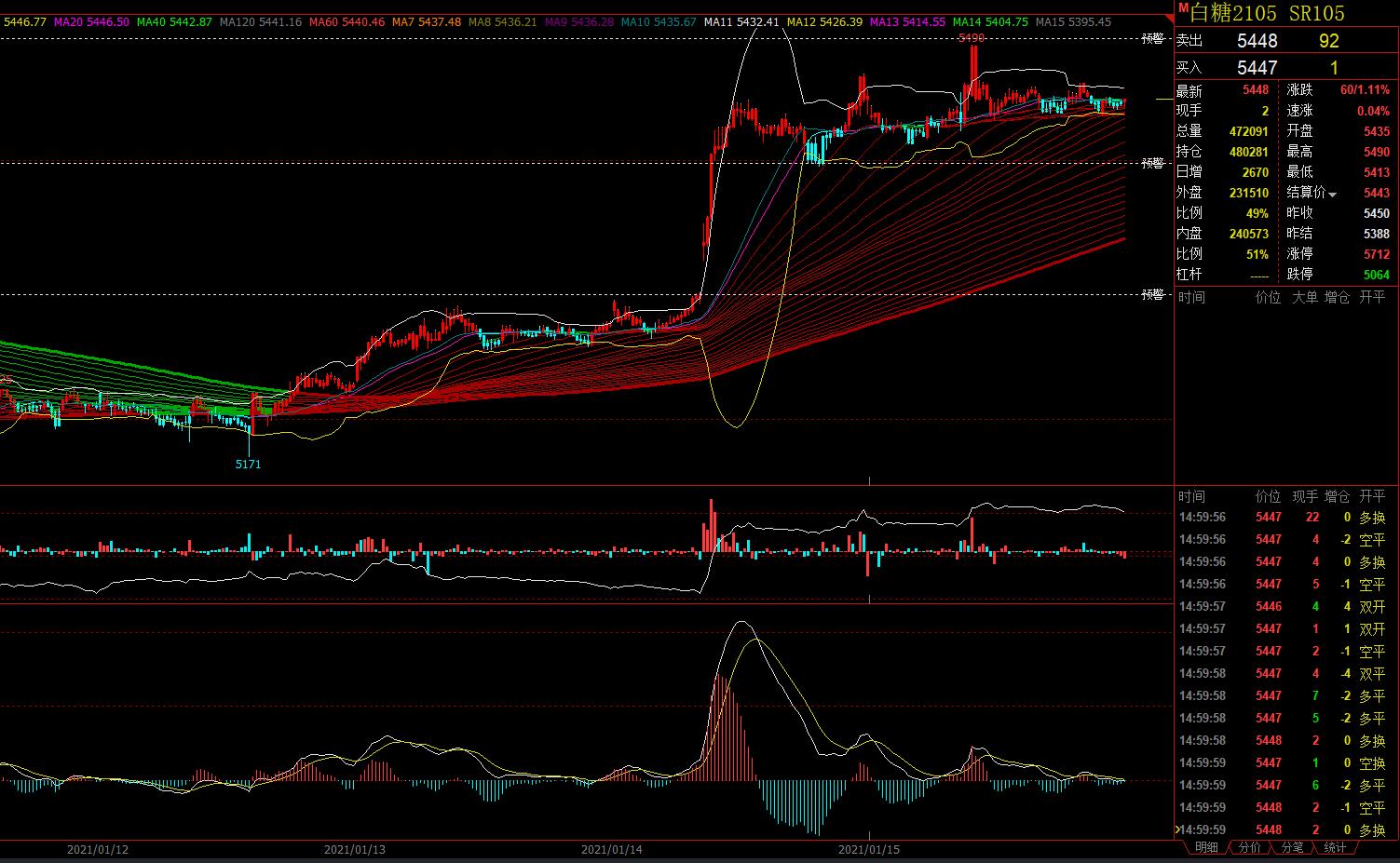Image resolution: width=1400 pixels, height=863 pixels.
Task: Select the MA7 5437.48 indicator label
Action: tap(427, 21)
